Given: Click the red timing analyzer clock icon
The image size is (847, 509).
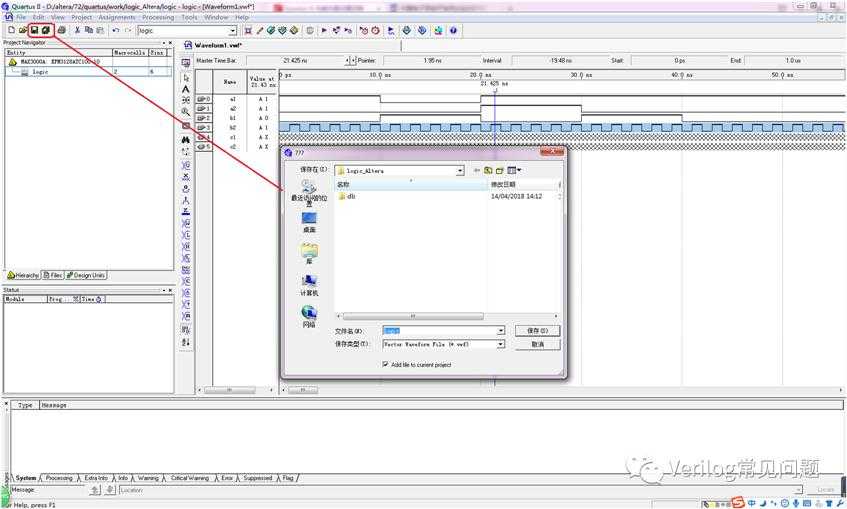Looking at the screenshot, I should pyautogui.click(x=375, y=31).
